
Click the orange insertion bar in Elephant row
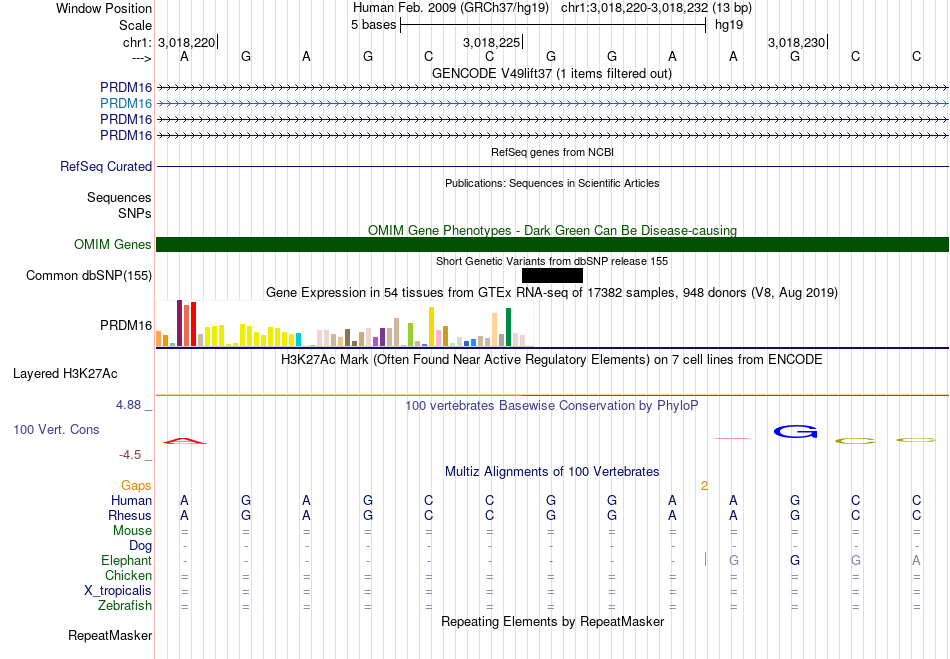705,559
